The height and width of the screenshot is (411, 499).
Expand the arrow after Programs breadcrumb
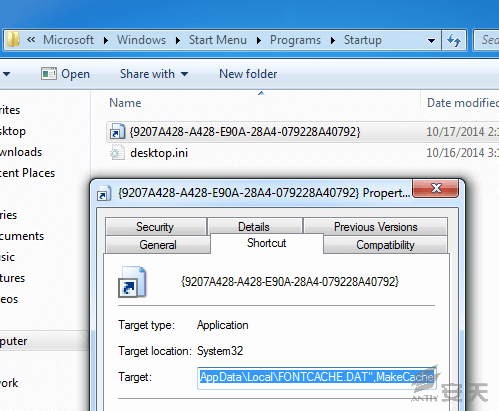(333, 41)
